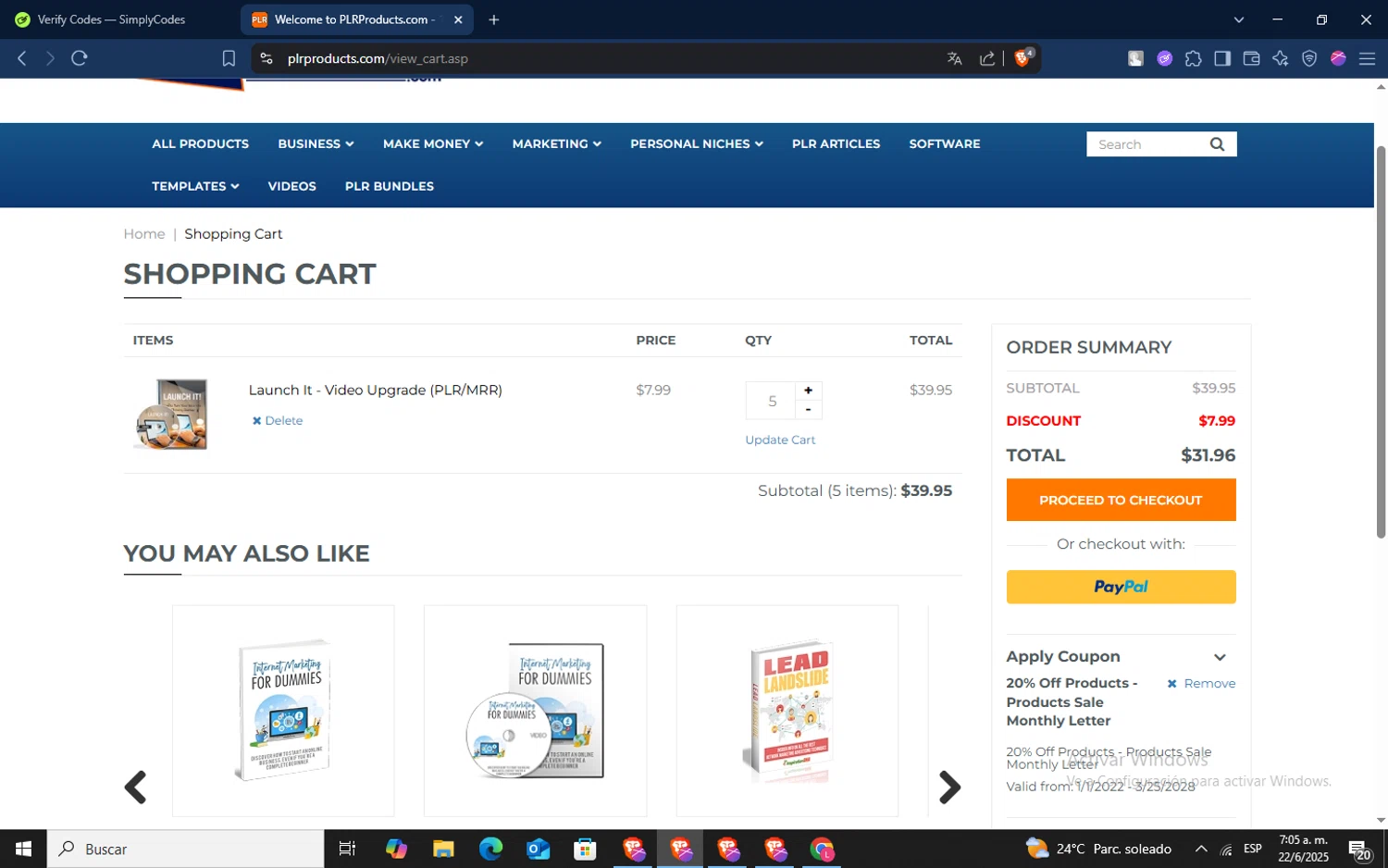Click the translate page icon
Screen dimensions: 1388x868
[x=955, y=58]
